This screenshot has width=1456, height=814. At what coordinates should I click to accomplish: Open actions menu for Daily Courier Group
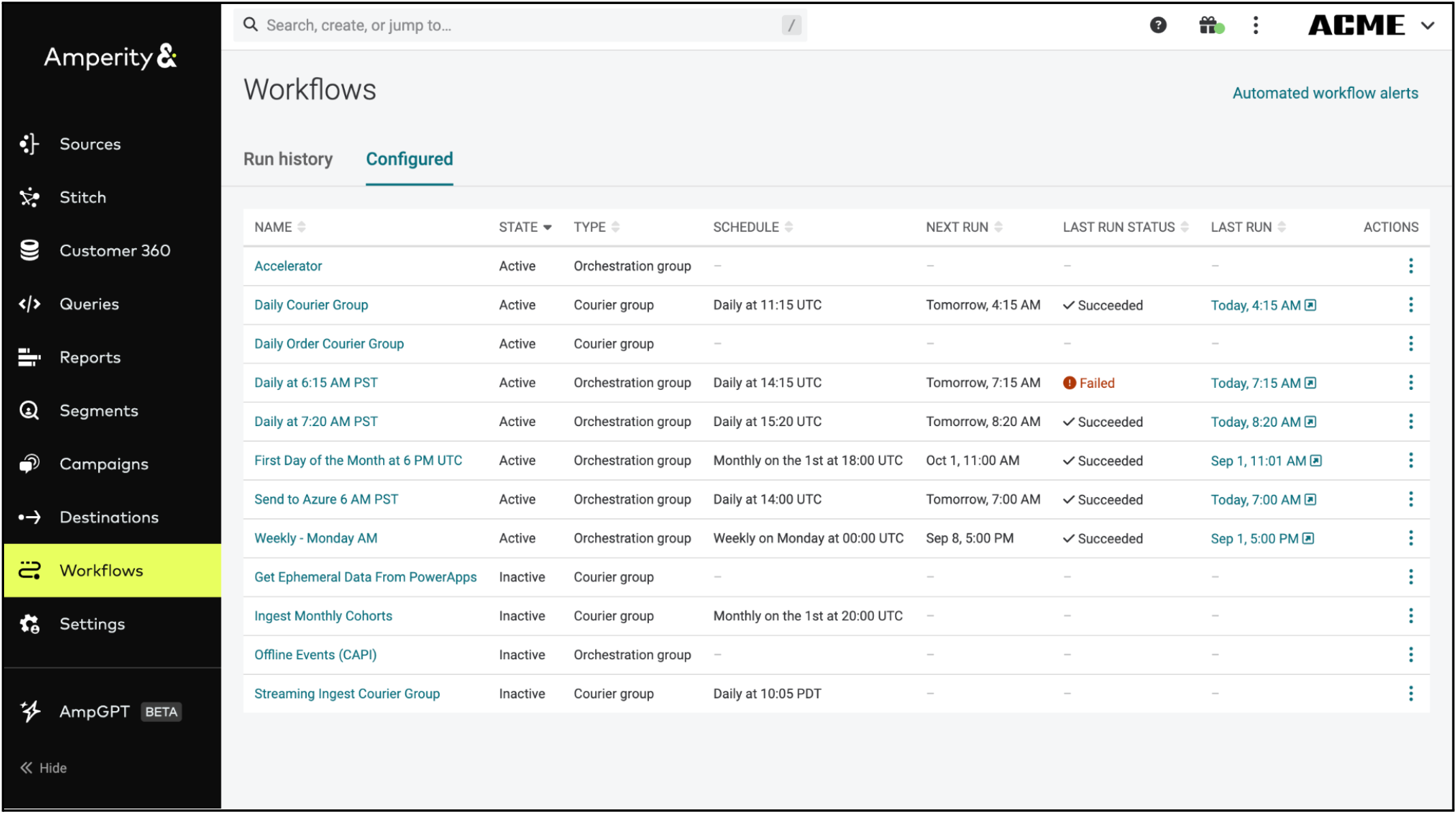[1411, 305]
